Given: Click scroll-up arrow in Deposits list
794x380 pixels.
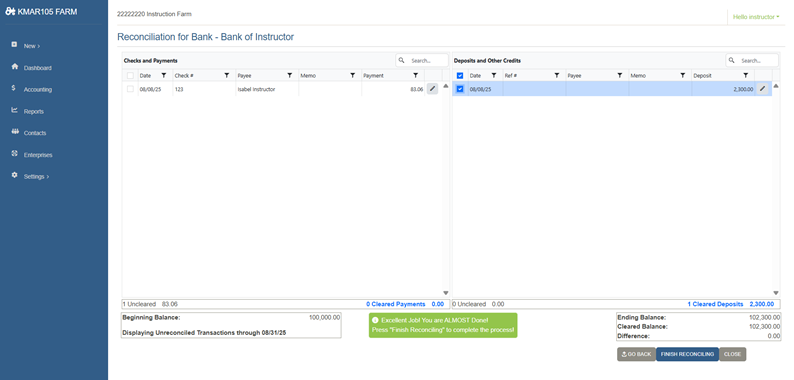Looking at the screenshot, I should 776,86.
